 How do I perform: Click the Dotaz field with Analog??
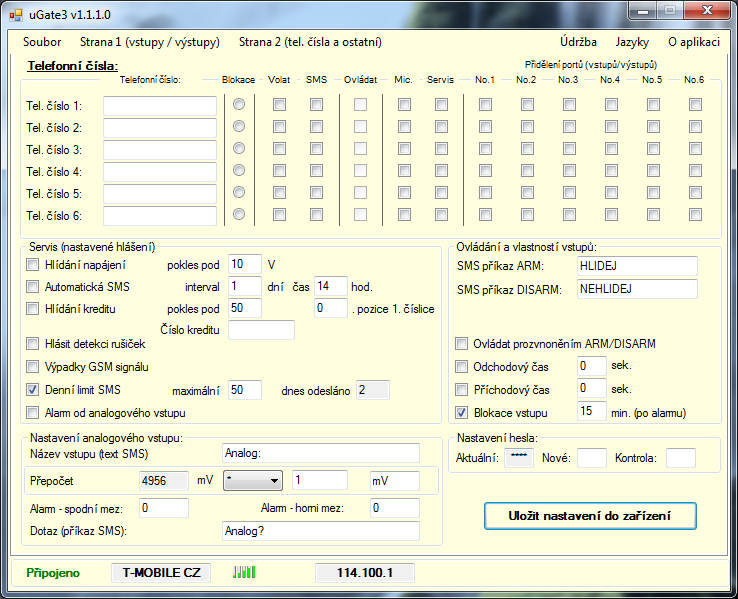[x=321, y=531]
